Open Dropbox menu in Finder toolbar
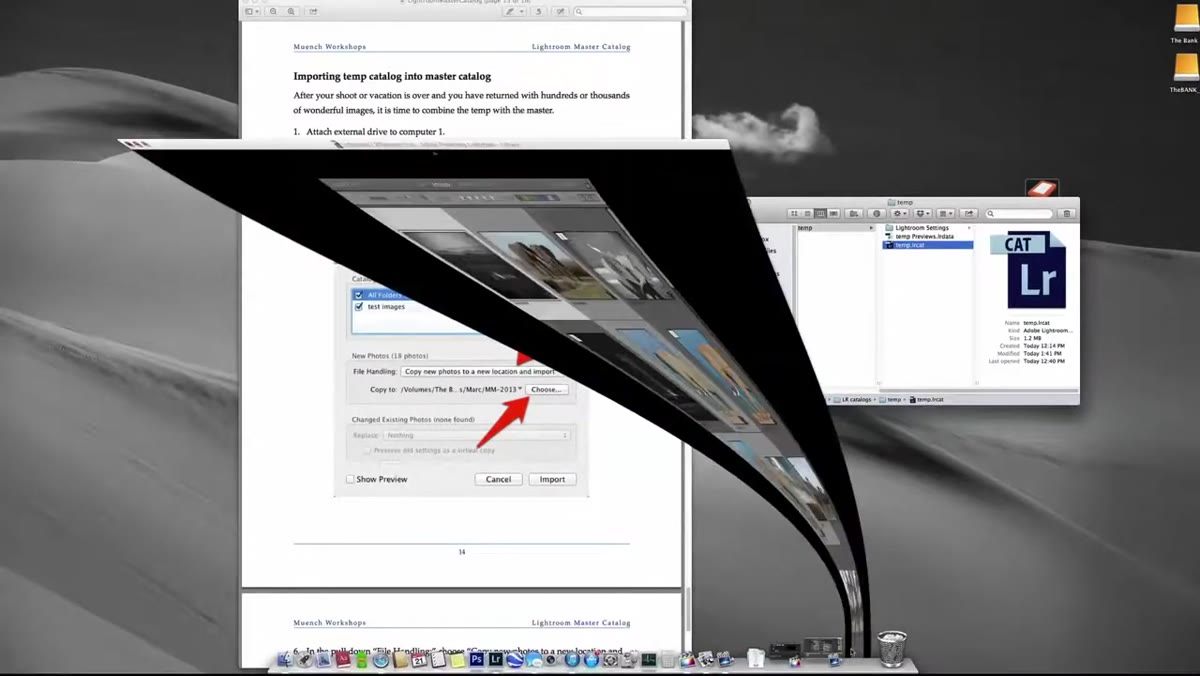This screenshot has height=676, width=1200. [x=923, y=213]
